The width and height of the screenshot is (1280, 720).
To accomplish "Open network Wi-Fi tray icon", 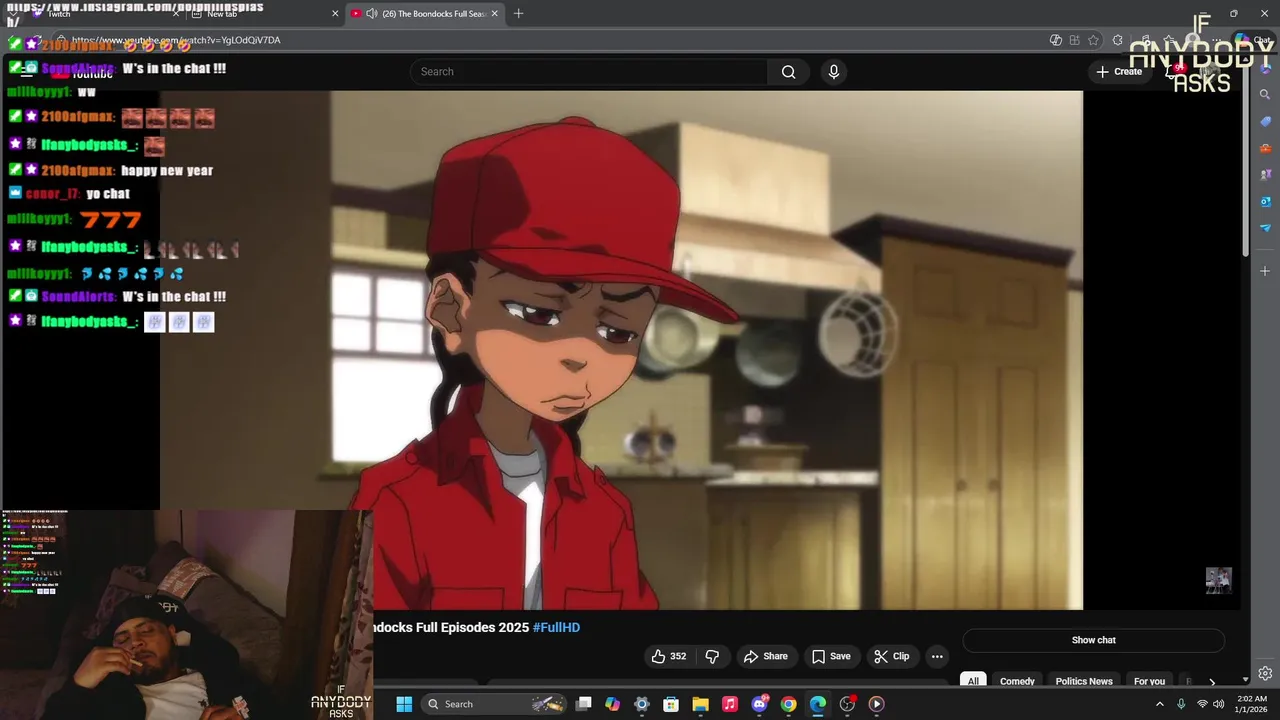I will tap(1203, 704).
